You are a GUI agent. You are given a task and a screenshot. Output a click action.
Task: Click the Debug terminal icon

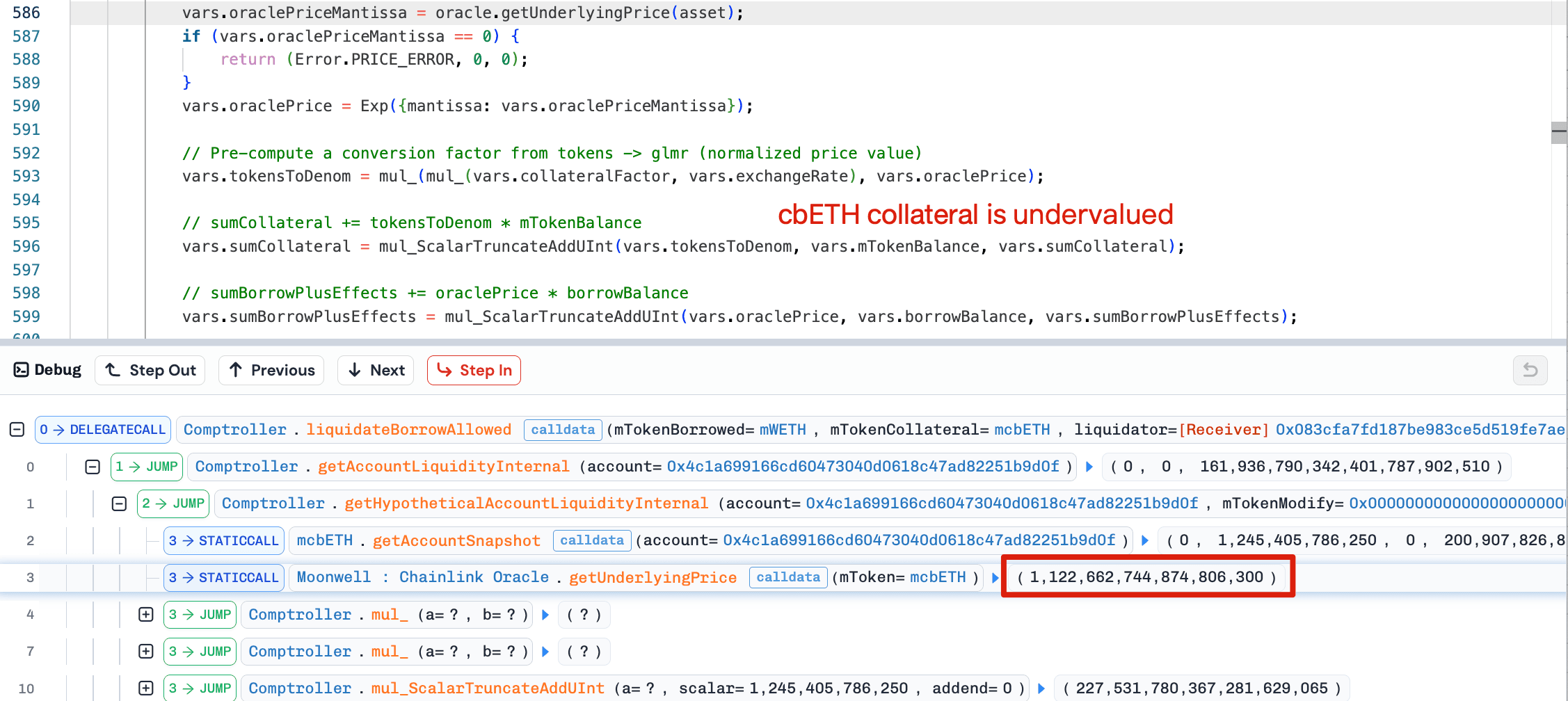(21, 370)
